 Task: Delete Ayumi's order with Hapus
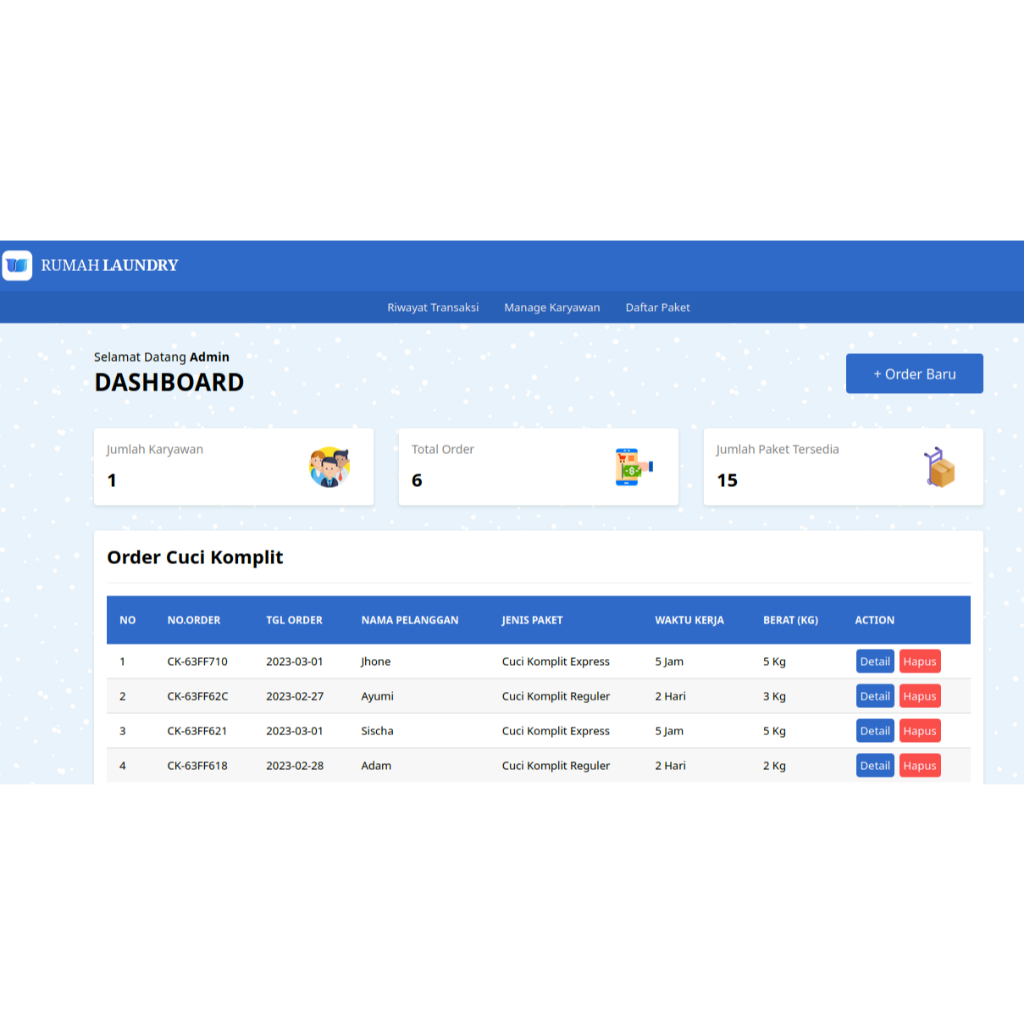coord(920,696)
